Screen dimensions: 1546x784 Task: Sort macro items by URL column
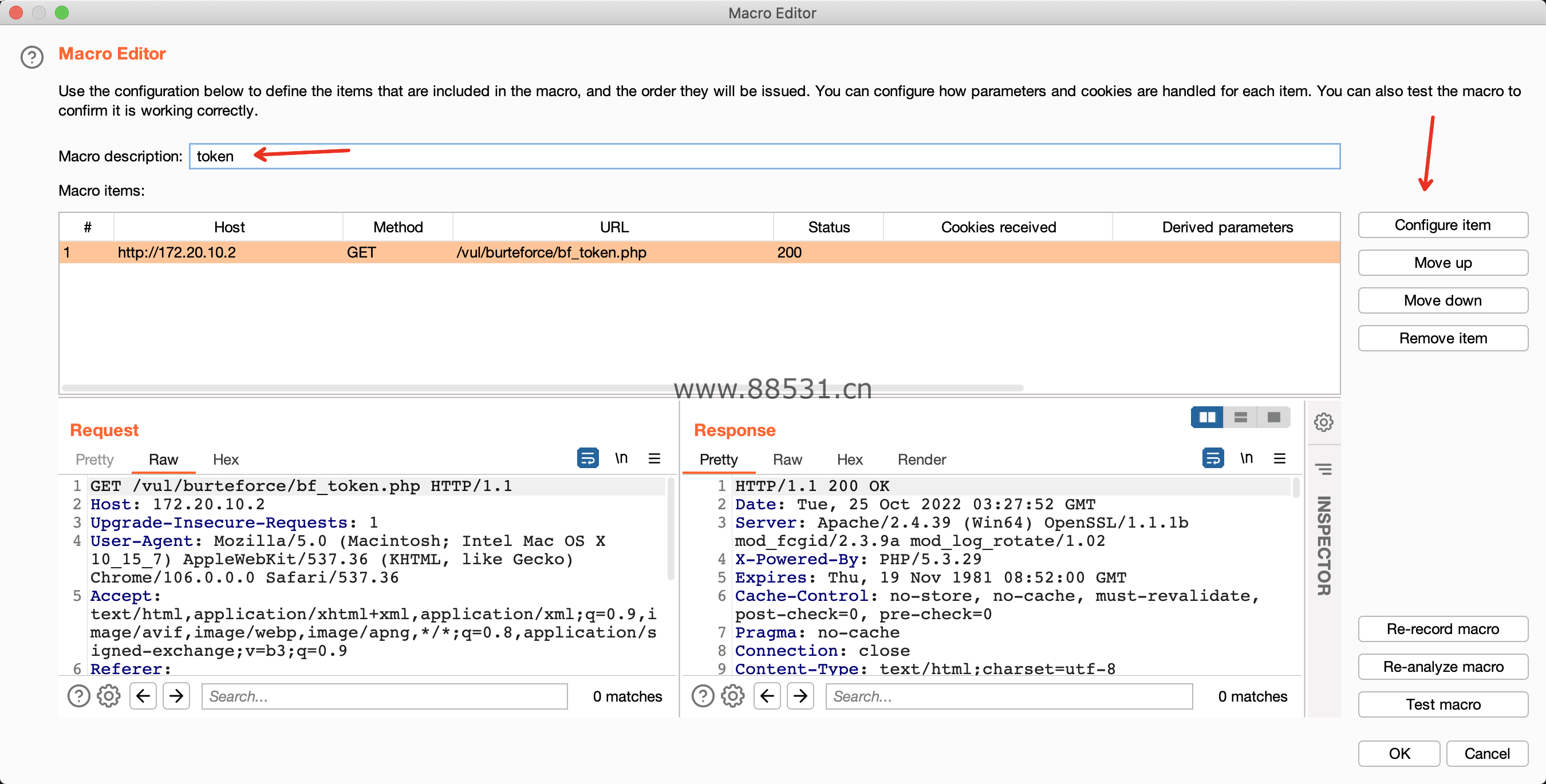(x=613, y=227)
